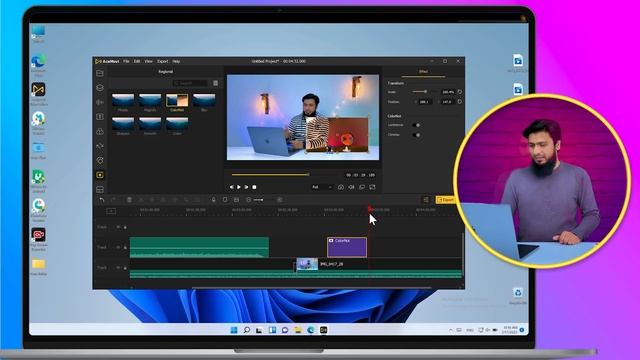Open the Windows Start menu
The image size is (640, 360).
[234, 330]
